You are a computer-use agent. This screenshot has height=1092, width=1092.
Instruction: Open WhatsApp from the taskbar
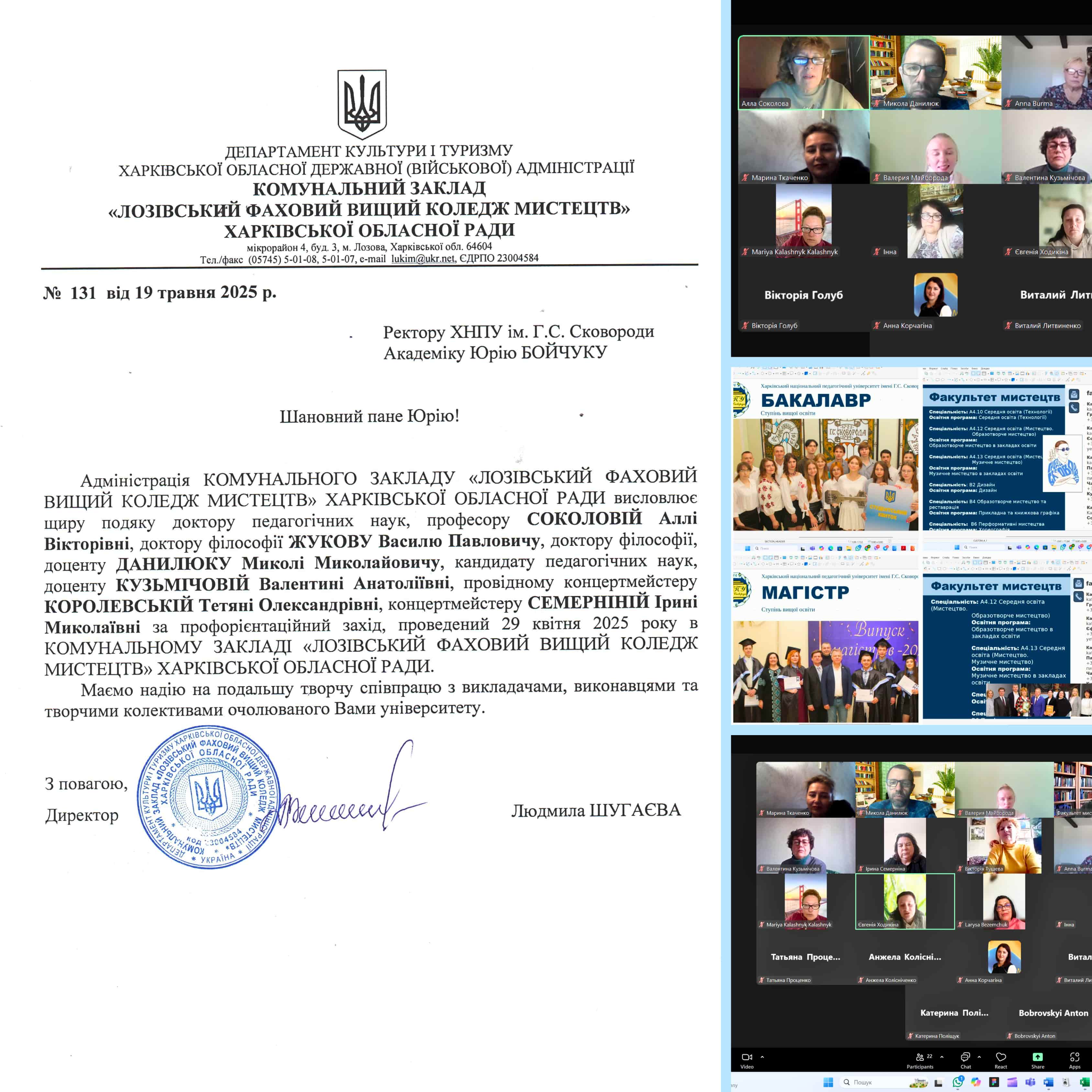point(958,1082)
